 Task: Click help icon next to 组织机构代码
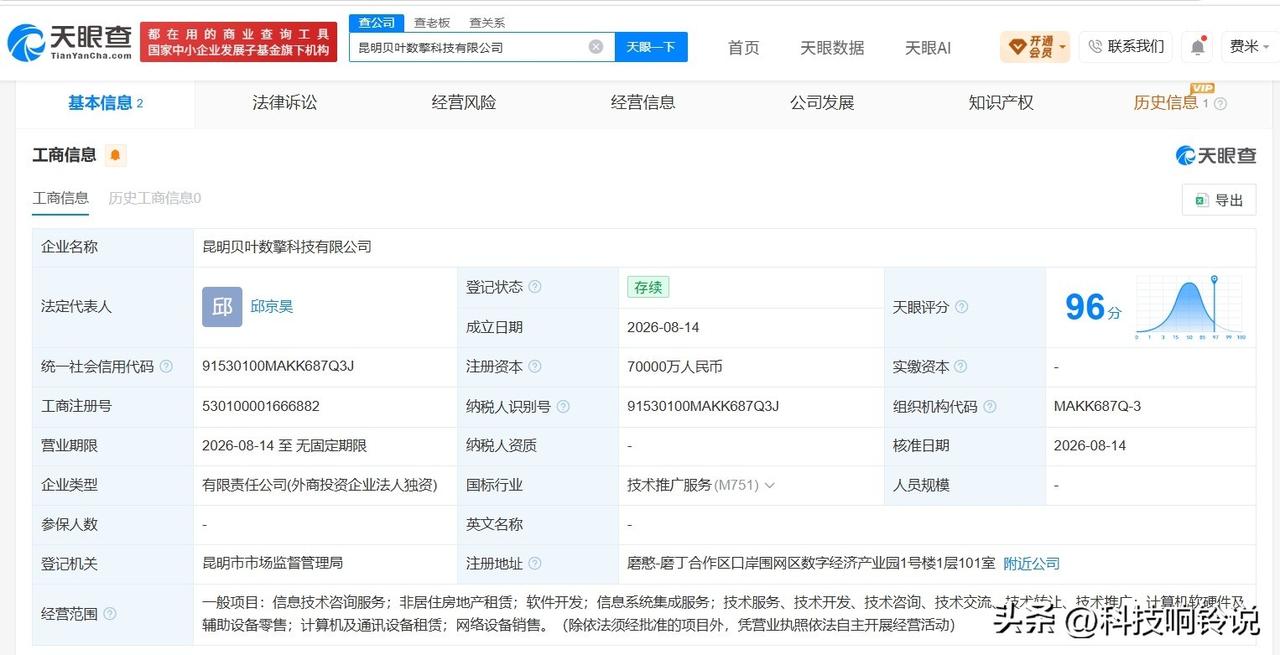[x=989, y=407]
